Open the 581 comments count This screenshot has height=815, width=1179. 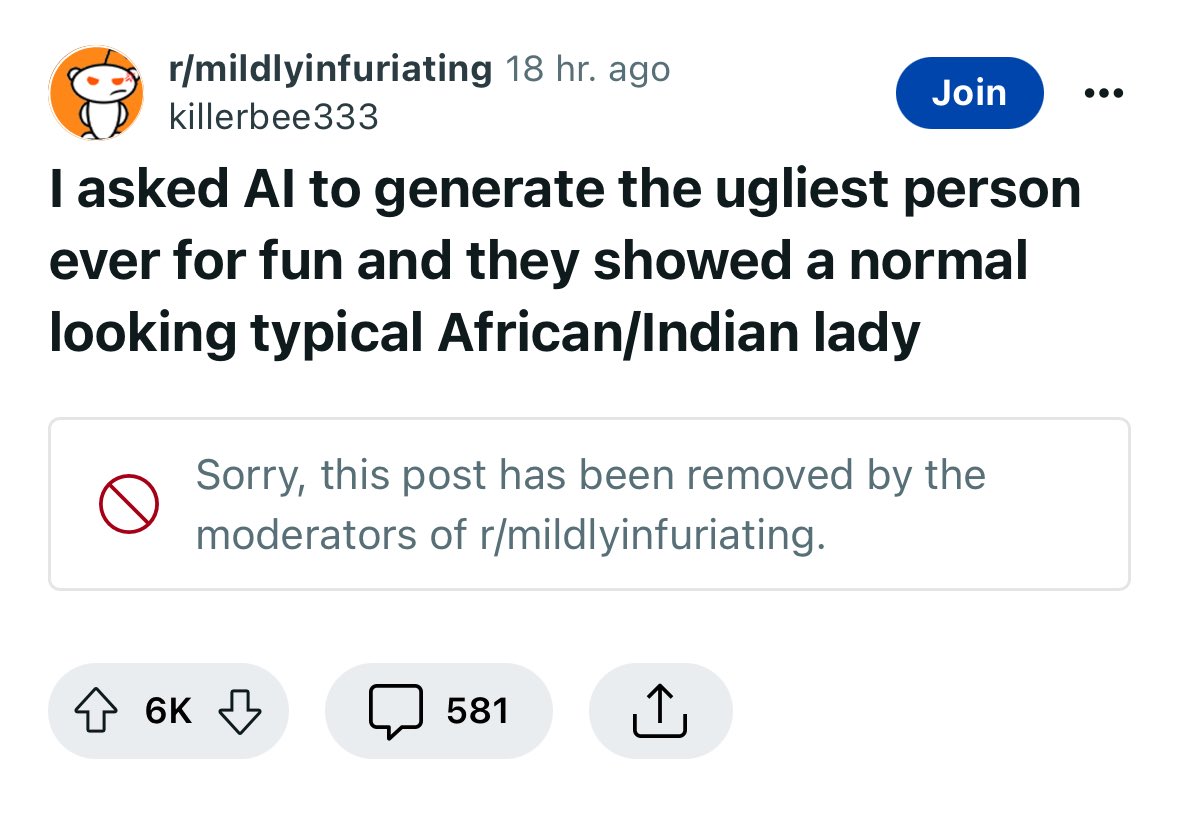pyautogui.click(x=478, y=711)
